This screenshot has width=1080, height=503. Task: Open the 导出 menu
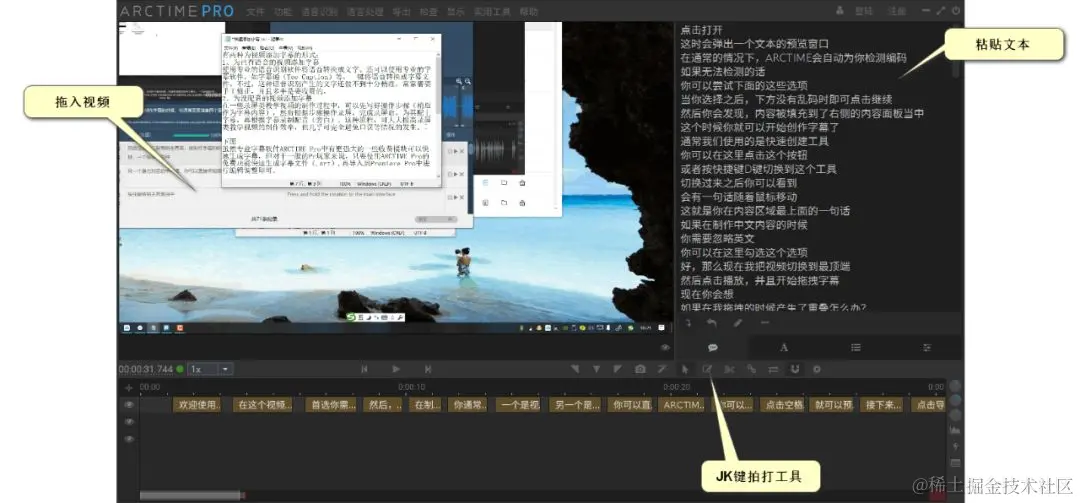coord(401,12)
